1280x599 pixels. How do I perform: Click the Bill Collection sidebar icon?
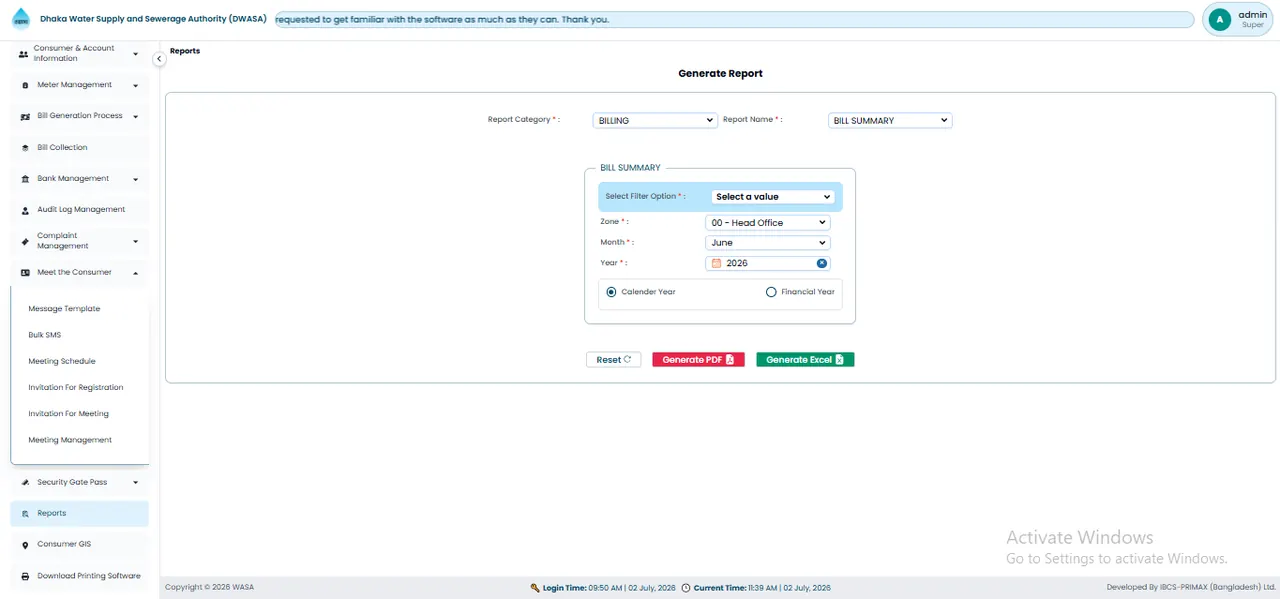click(25, 147)
